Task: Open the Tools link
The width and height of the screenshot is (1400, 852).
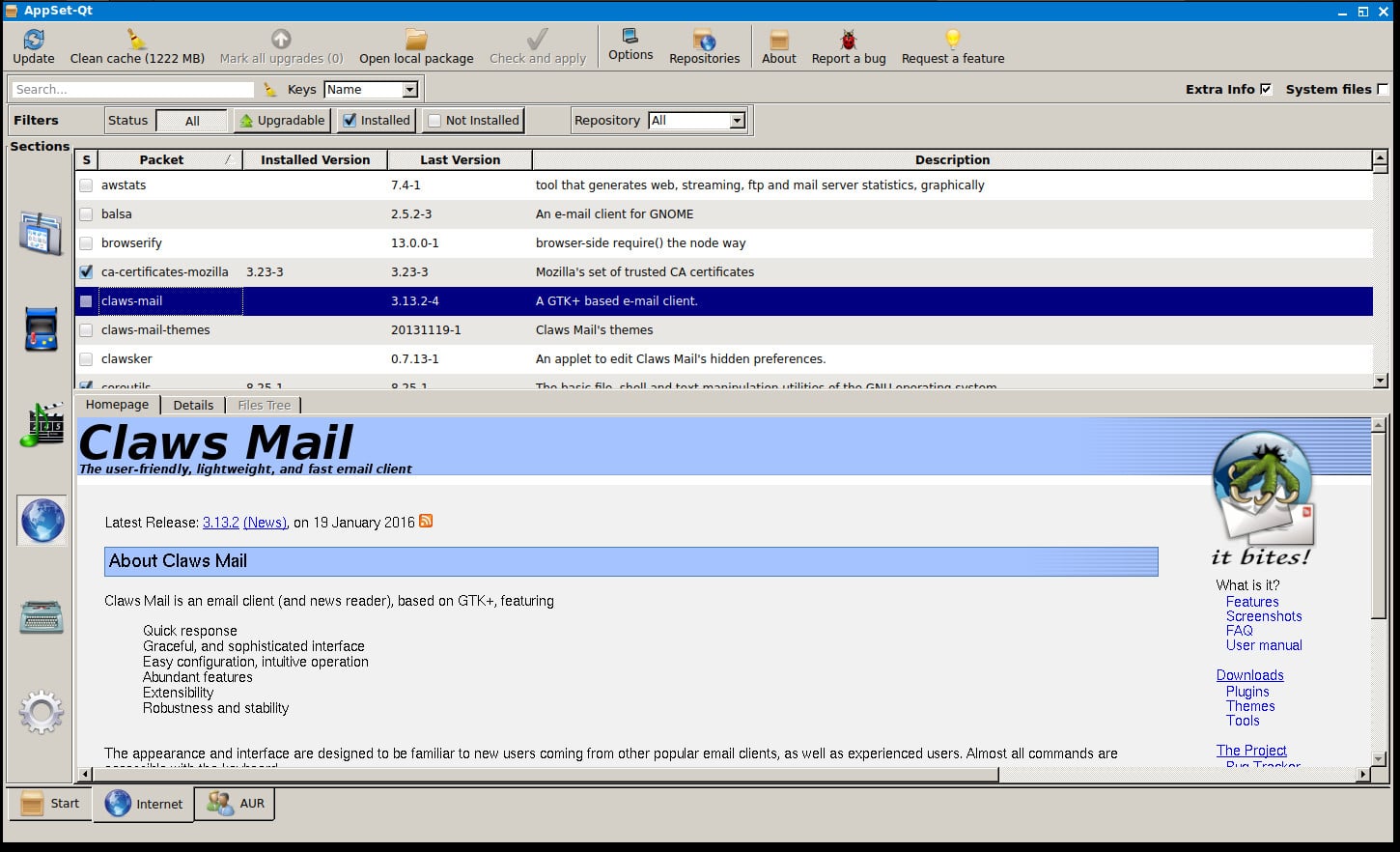Action: [1243, 721]
